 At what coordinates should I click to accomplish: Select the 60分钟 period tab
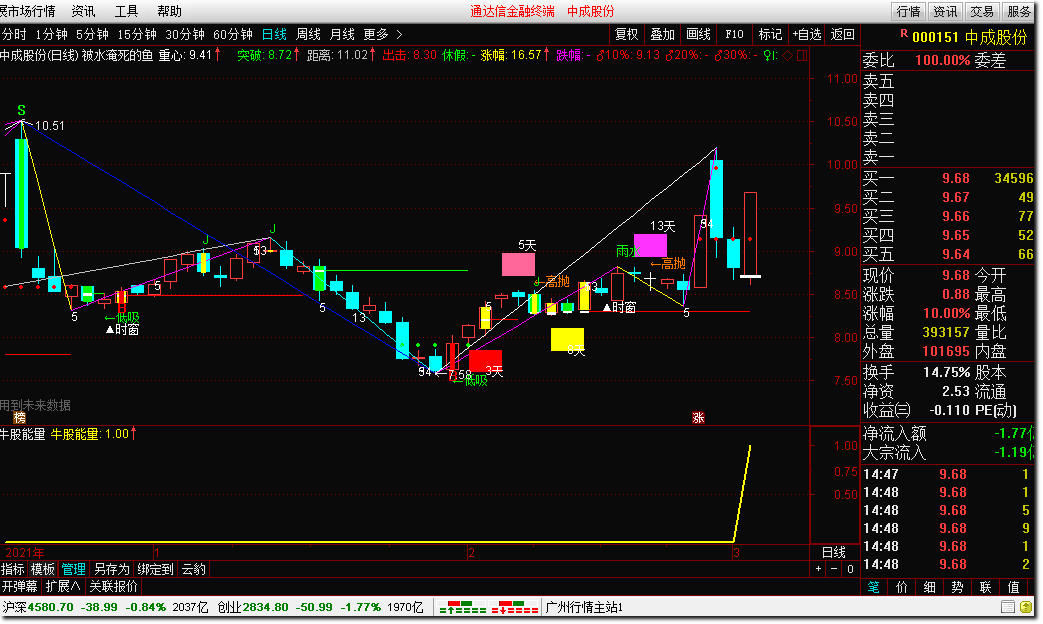pyautogui.click(x=232, y=35)
